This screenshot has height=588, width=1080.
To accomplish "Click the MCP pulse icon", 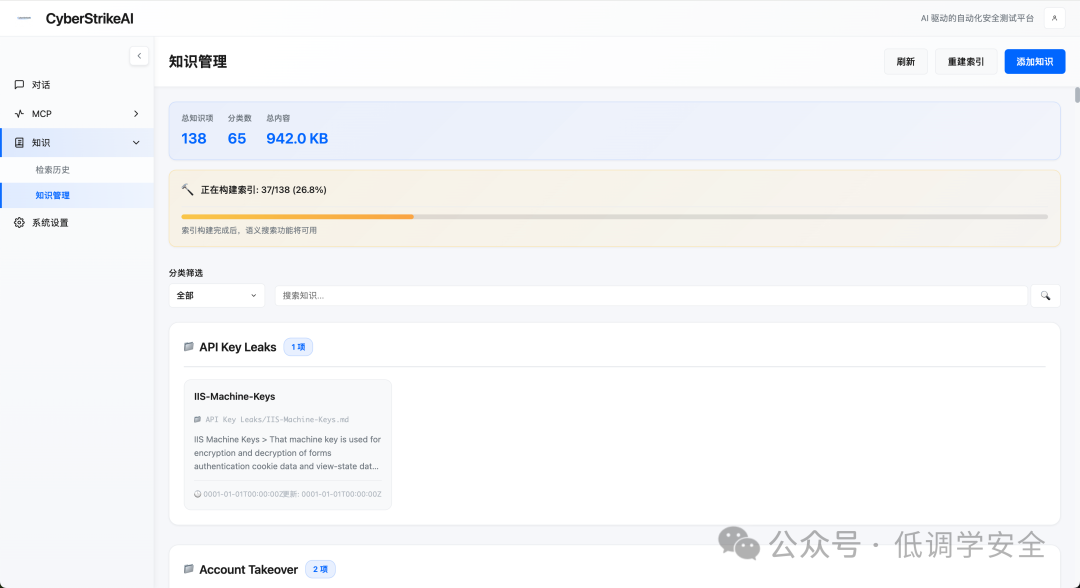I will 19,114.
